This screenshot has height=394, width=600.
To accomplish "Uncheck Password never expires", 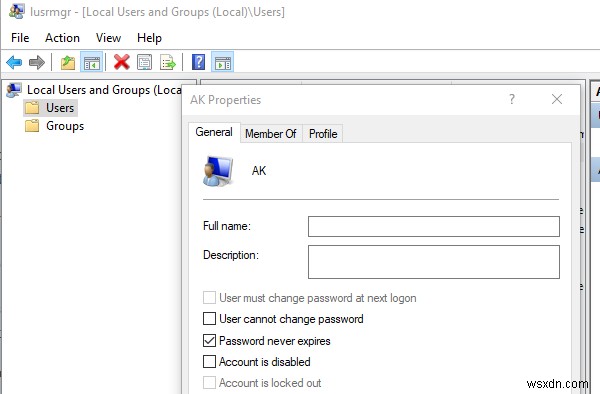I will click(x=209, y=340).
